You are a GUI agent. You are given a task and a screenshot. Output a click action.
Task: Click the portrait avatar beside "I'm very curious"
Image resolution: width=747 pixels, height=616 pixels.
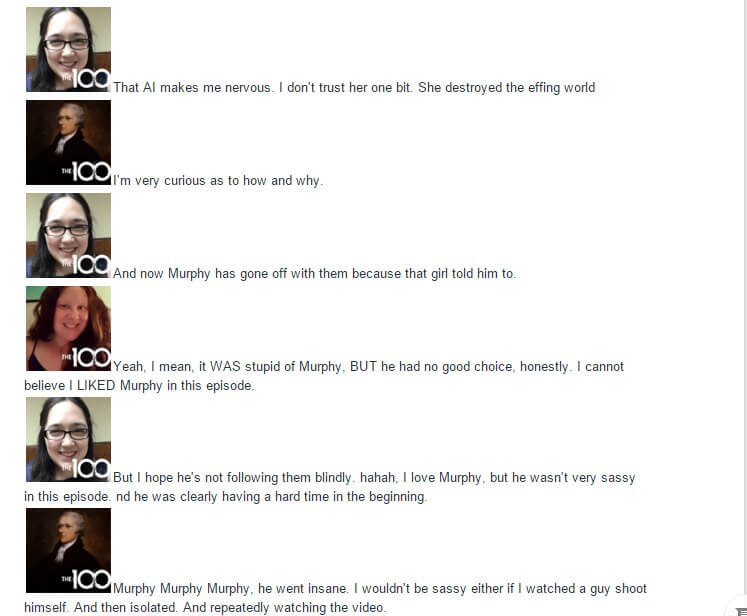[x=68, y=142]
